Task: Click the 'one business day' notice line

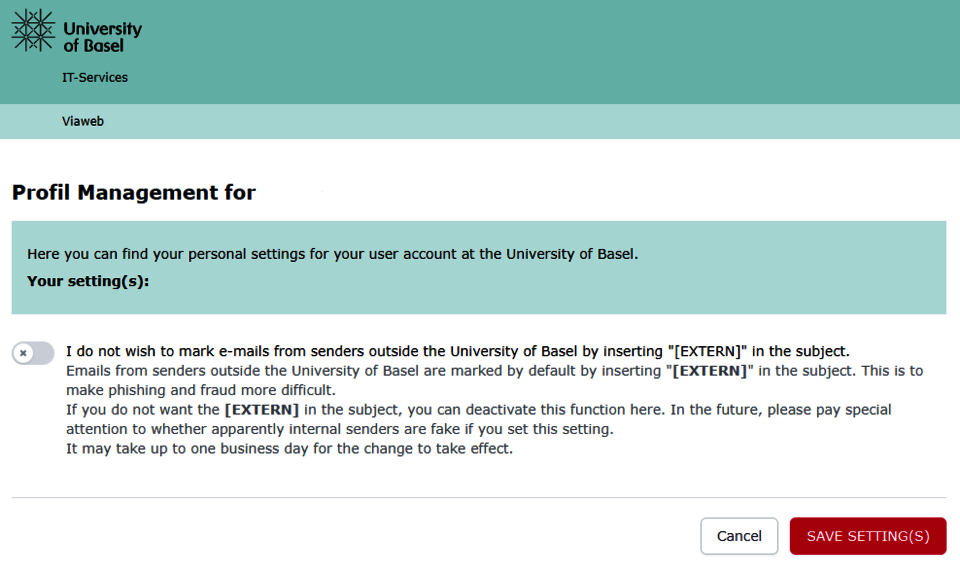Action: click(290, 449)
